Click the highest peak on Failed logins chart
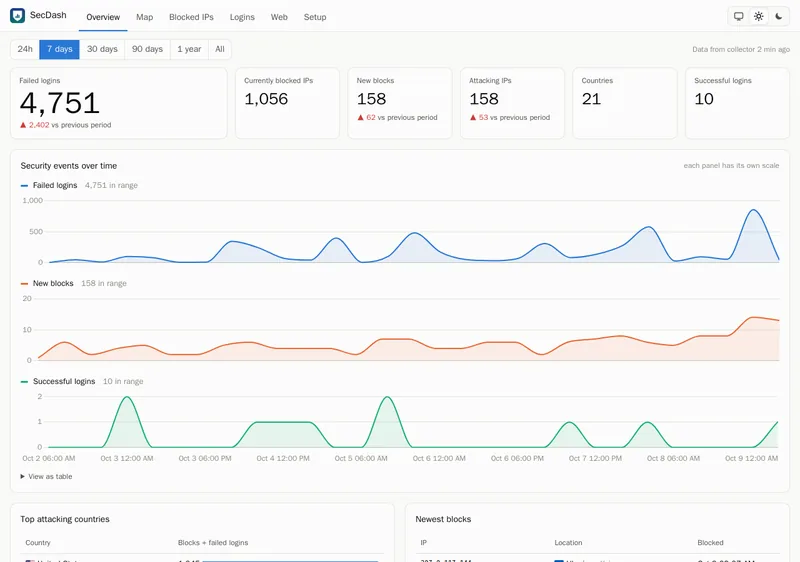This screenshot has height=562, width=800. tap(754, 210)
